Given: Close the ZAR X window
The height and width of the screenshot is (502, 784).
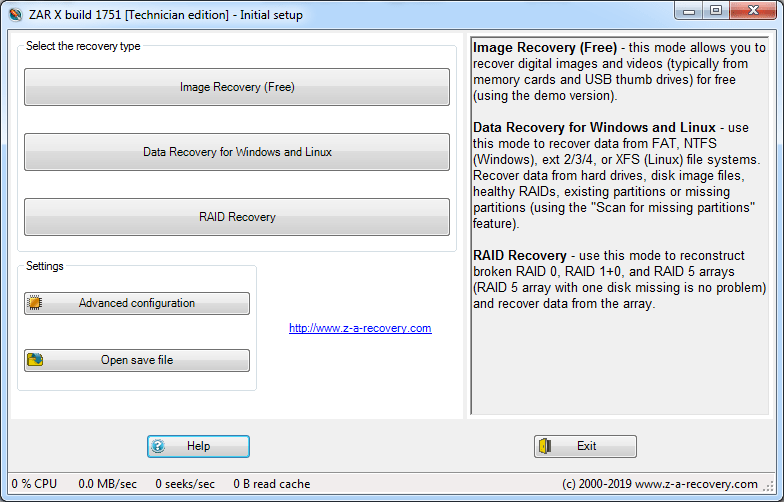Looking at the screenshot, I should pos(753,10).
